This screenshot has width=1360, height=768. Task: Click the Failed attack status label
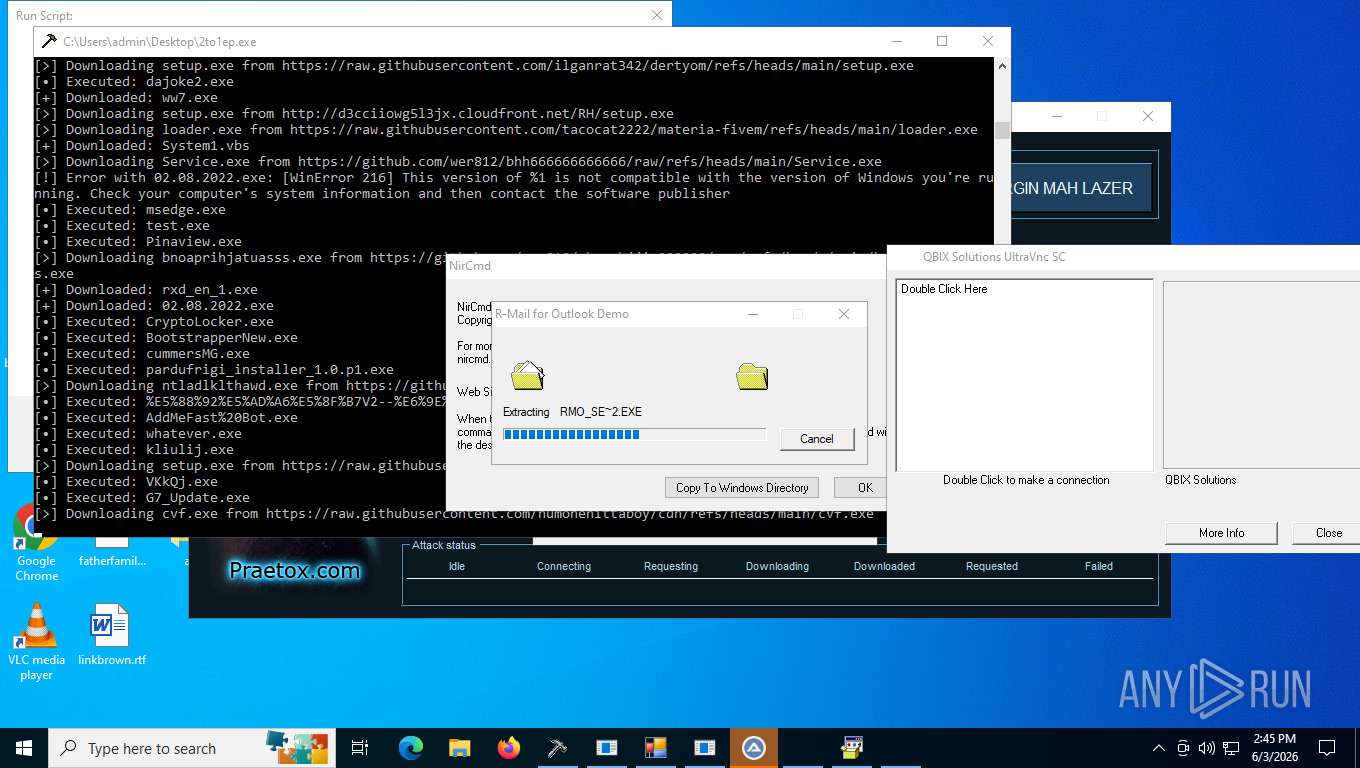point(1098,566)
